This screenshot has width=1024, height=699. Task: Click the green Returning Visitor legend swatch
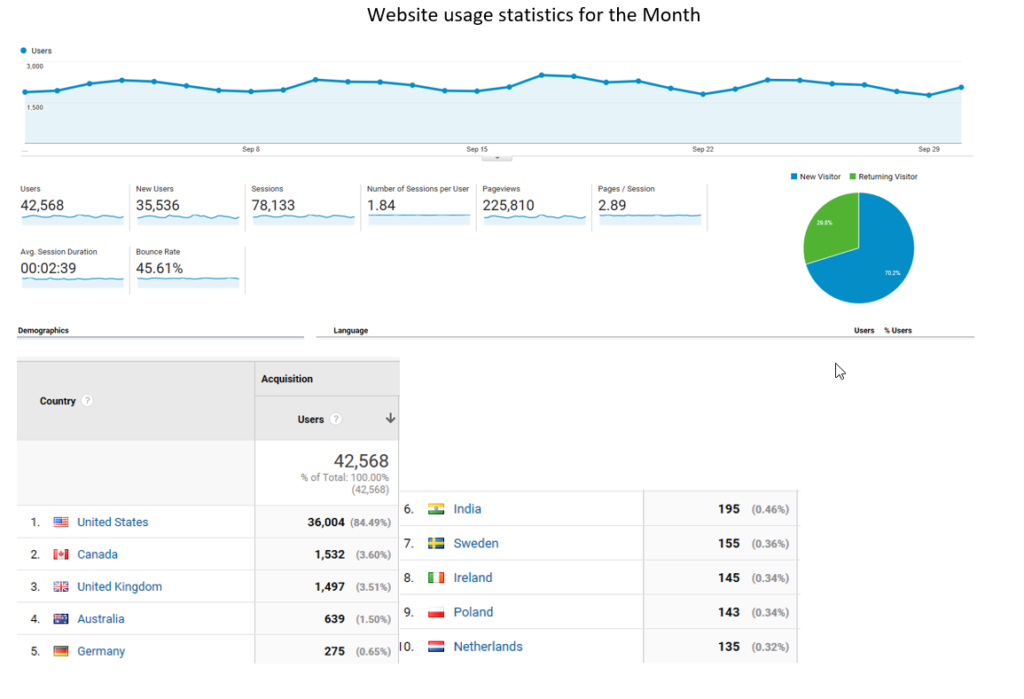point(853,177)
